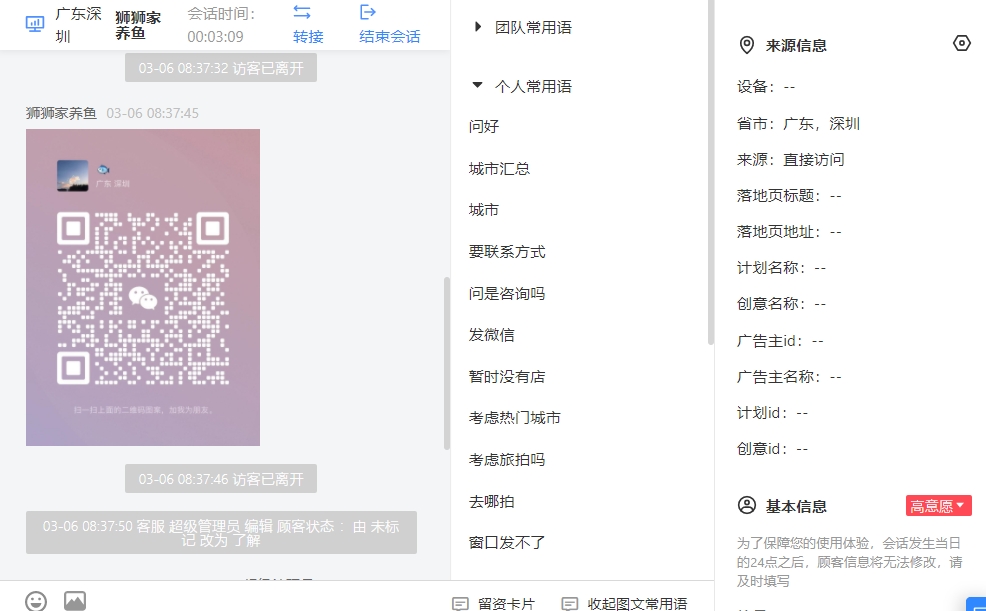Click the 计划名称 row

pyautogui.click(x=782, y=268)
